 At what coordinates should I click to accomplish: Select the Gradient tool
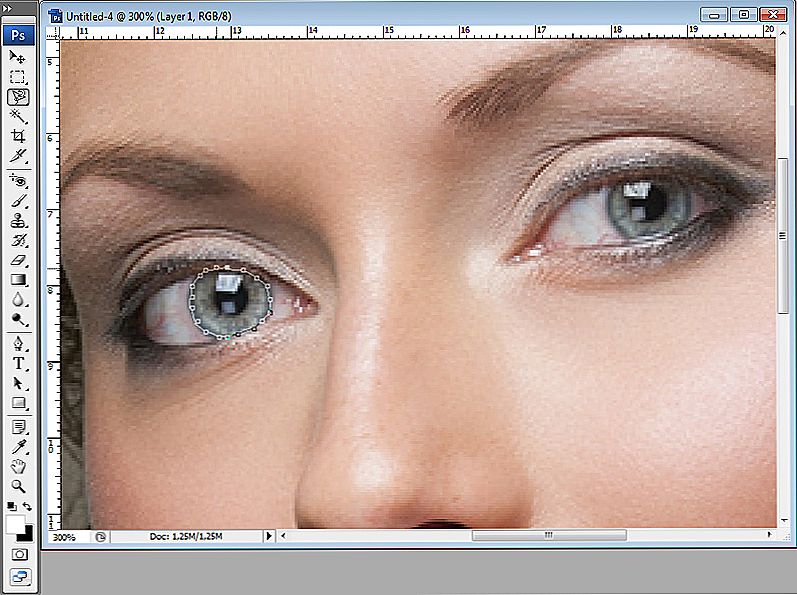(19, 280)
